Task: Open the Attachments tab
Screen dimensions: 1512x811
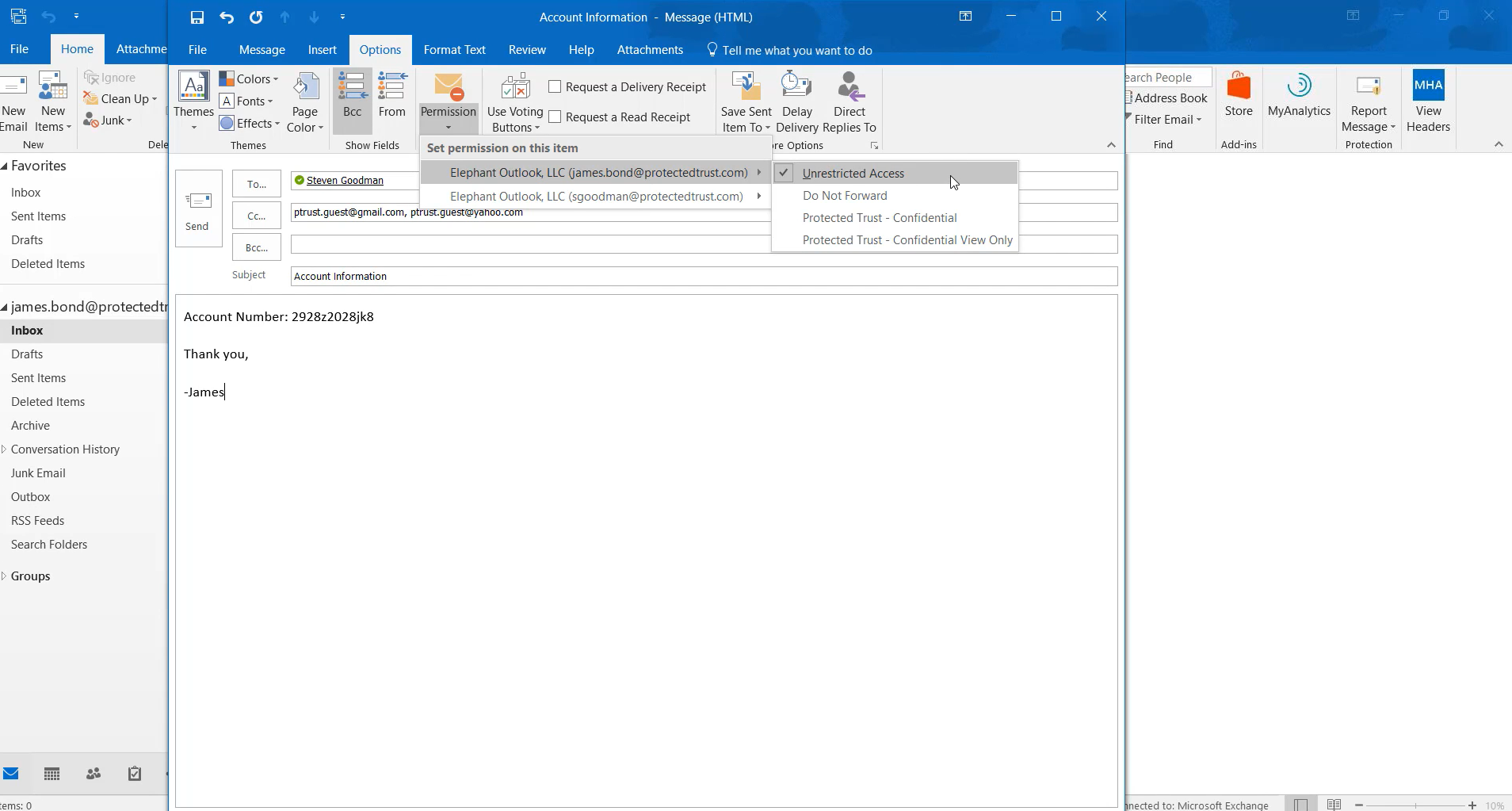Action: pos(650,49)
